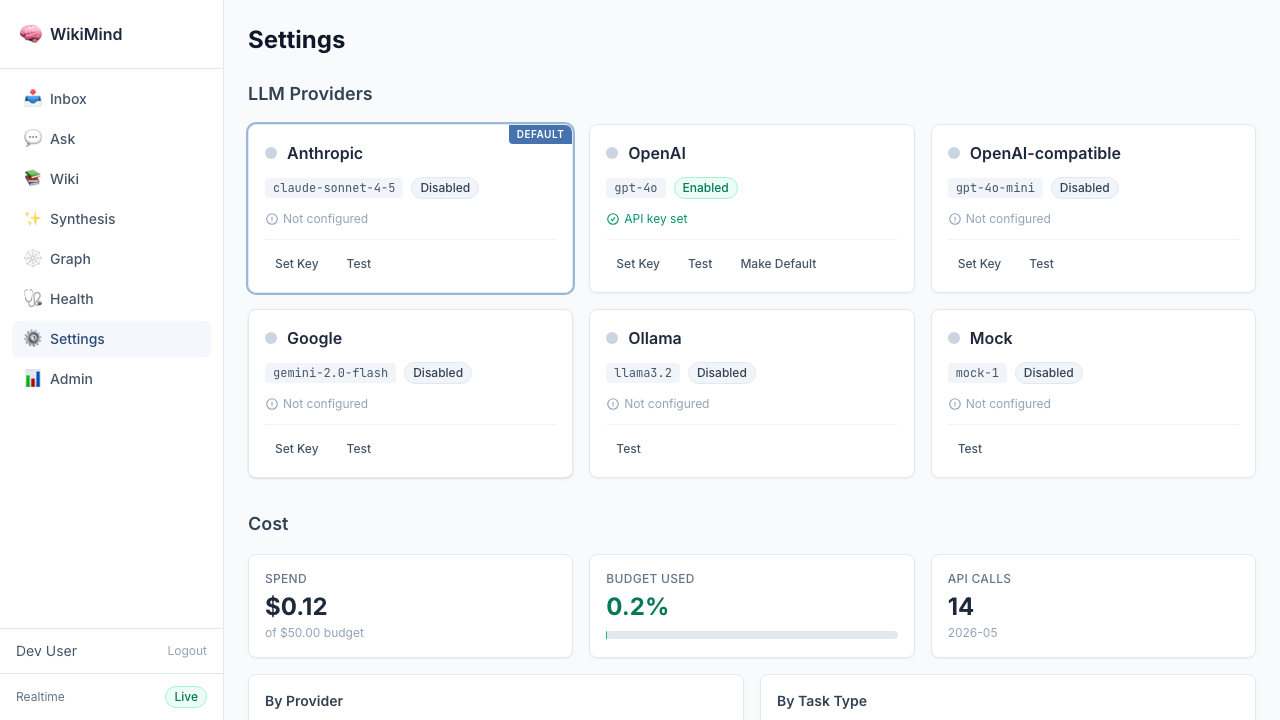Image resolution: width=1280 pixels, height=720 pixels.
Task: Click the OpenAI-compatible Disabled status badge
Action: click(x=1085, y=188)
